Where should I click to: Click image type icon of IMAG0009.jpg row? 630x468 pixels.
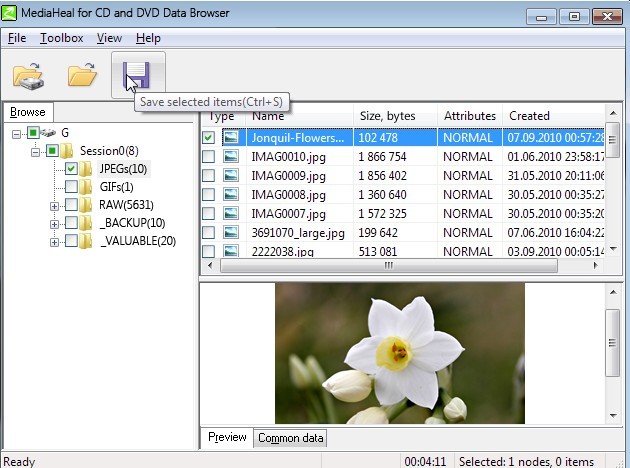point(231,175)
